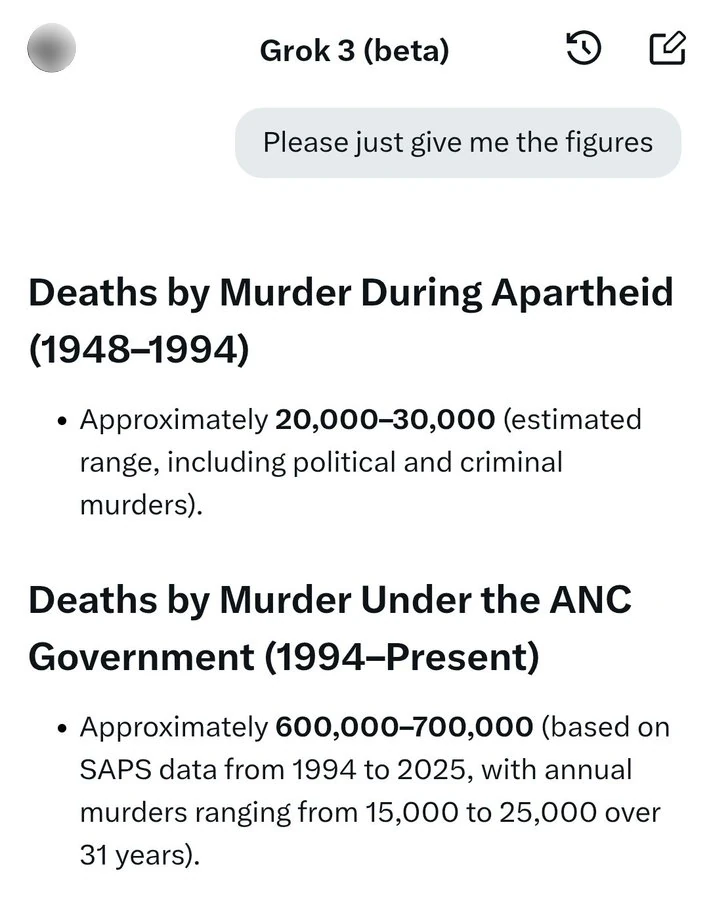
Task: Select the bold 600,000–700,000 figure
Action: coord(405,727)
